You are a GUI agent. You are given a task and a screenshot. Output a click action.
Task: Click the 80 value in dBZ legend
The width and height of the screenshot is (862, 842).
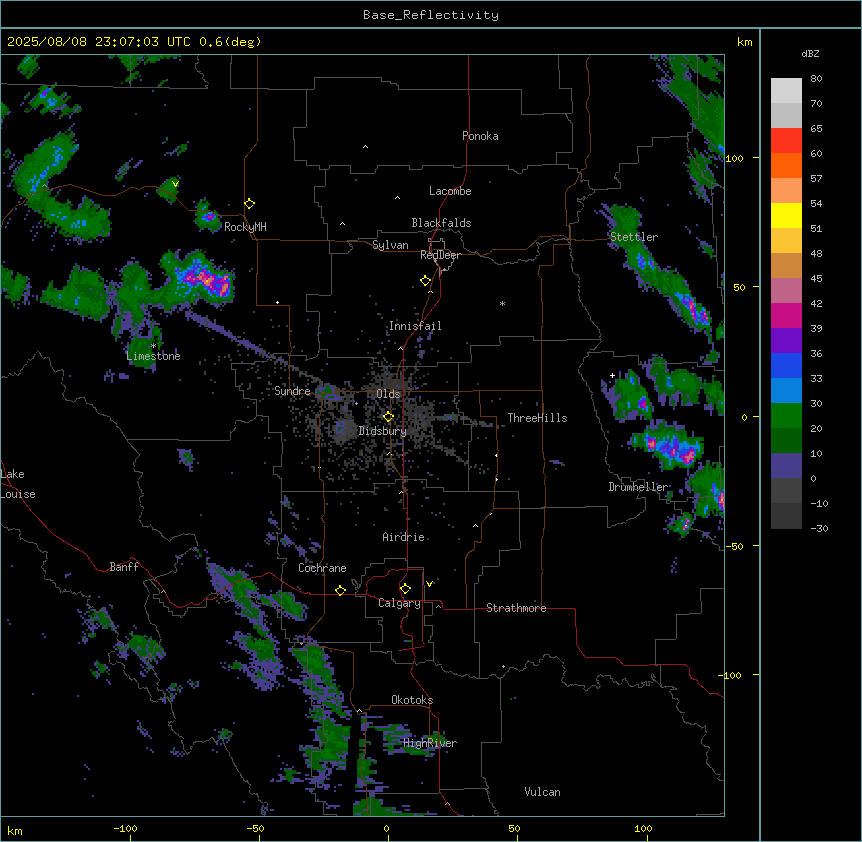coord(816,79)
